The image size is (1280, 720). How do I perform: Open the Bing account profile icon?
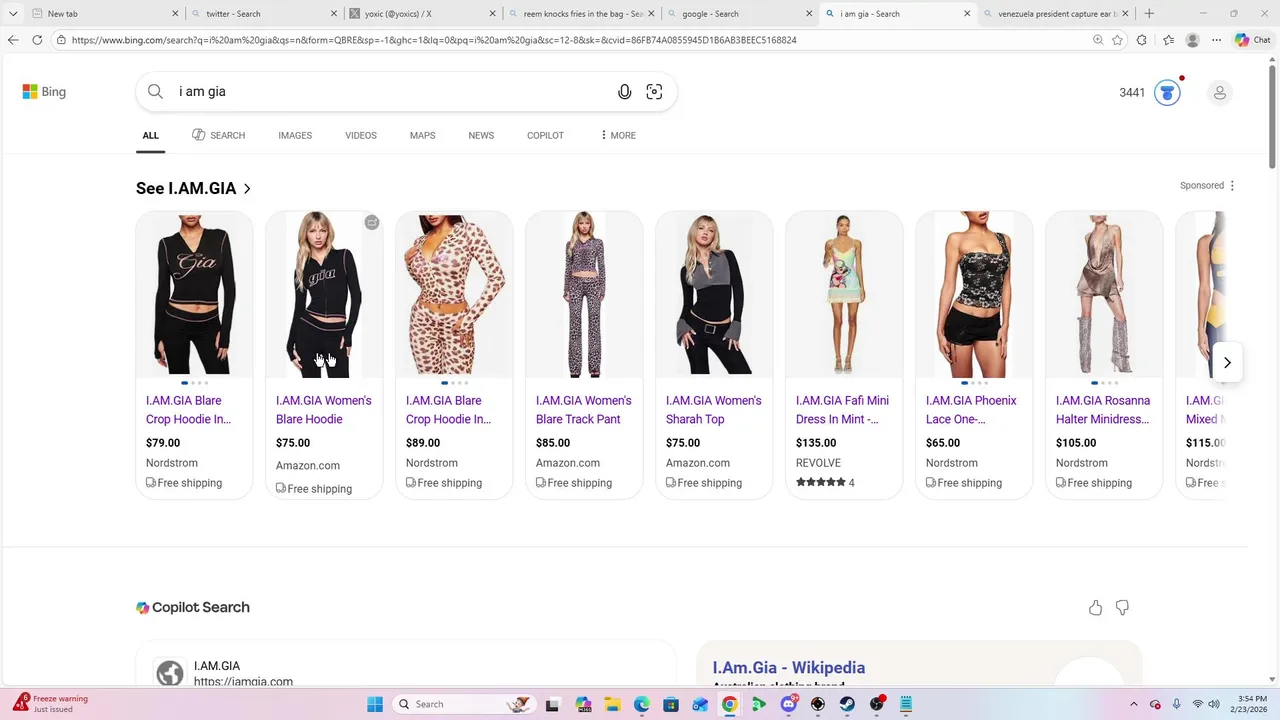point(1219,92)
